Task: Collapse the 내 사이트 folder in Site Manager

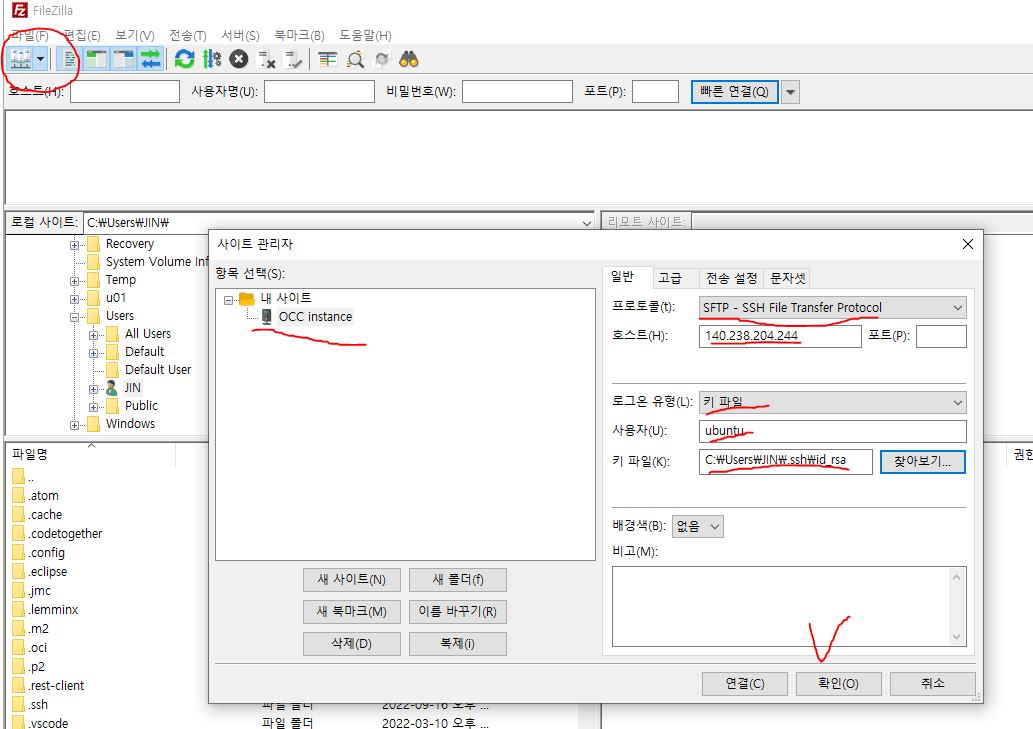Action: pyautogui.click(x=228, y=300)
